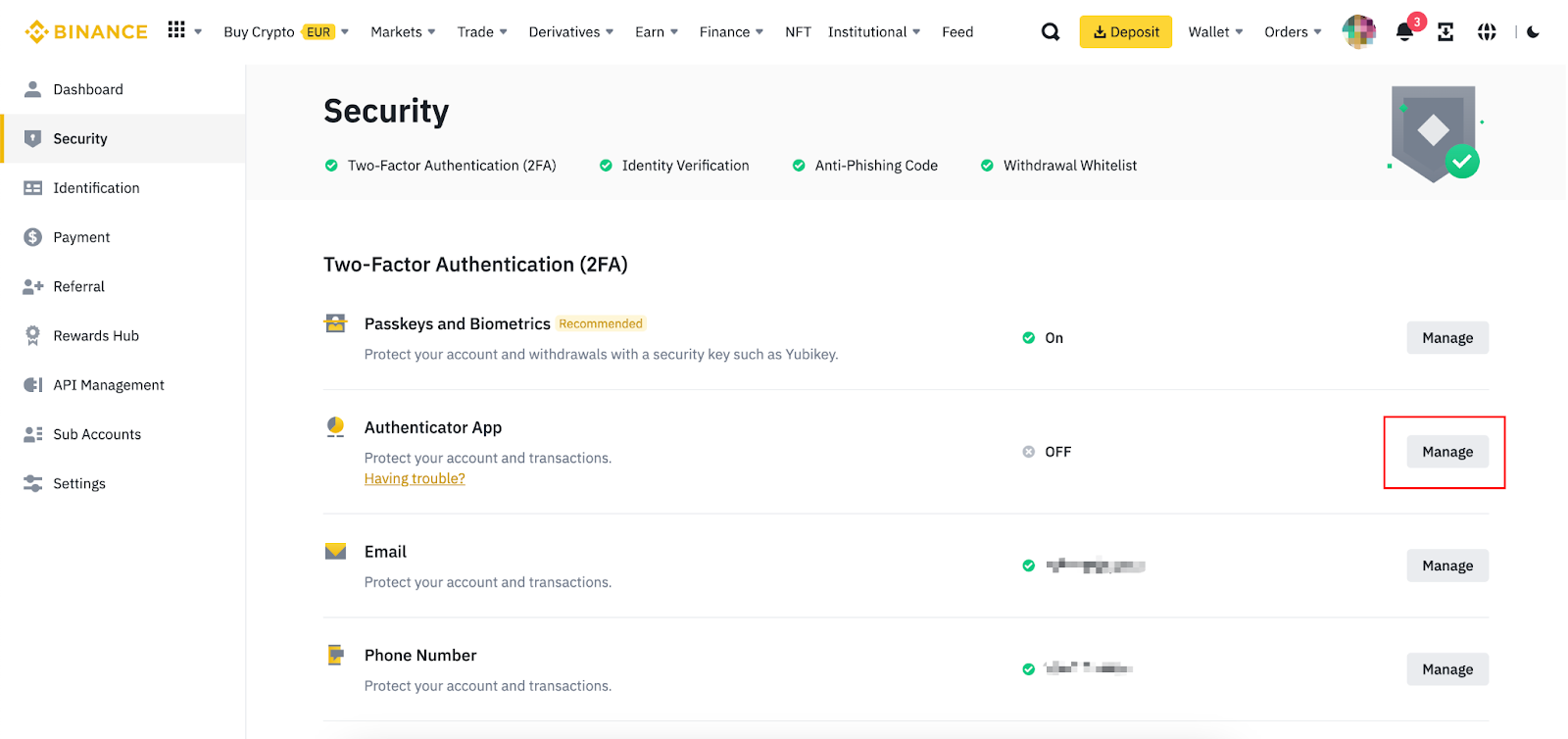Expand the Wallet dropdown
The height and width of the screenshot is (739, 1568).
pos(1215,32)
